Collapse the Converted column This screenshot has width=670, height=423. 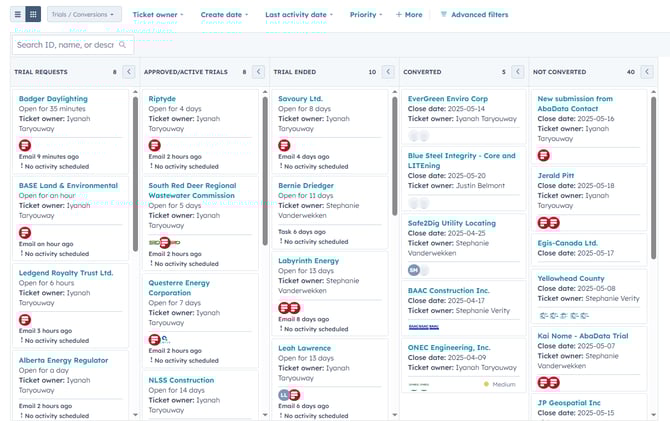(518, 72)
